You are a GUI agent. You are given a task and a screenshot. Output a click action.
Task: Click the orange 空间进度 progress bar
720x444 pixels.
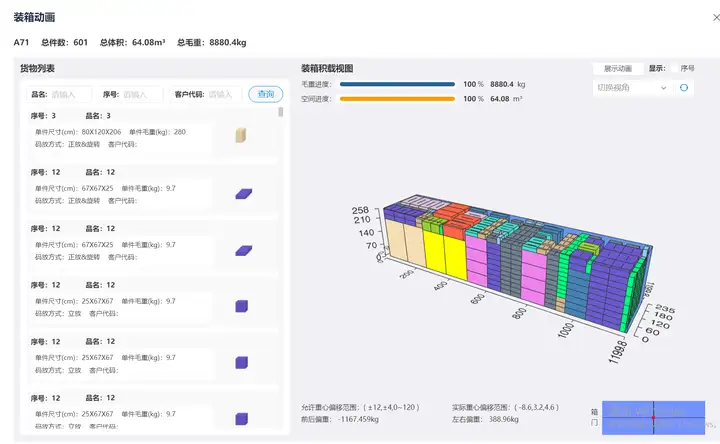coord(397,99)
